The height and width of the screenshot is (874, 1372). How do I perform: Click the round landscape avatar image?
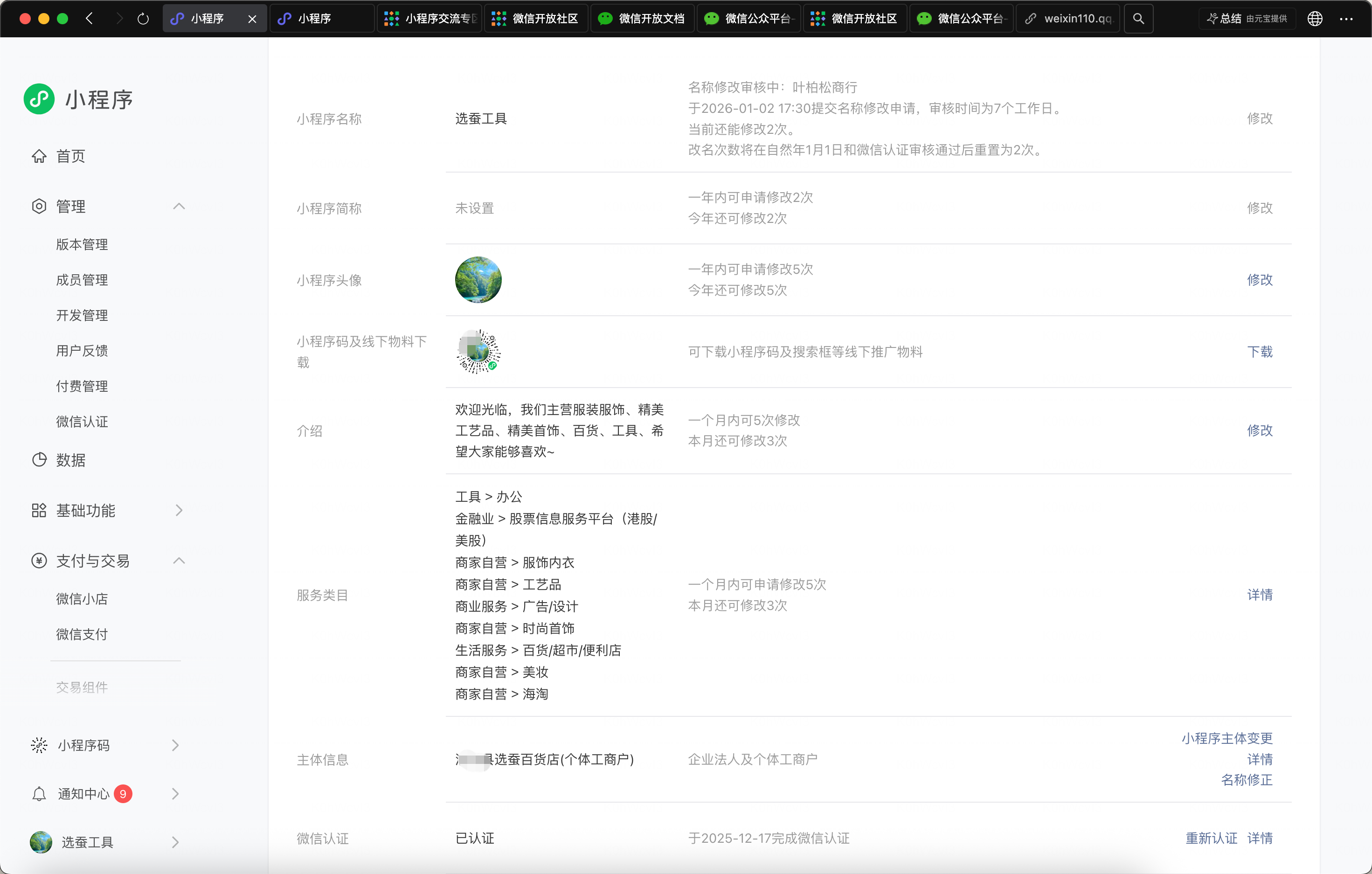click(478, 280)
